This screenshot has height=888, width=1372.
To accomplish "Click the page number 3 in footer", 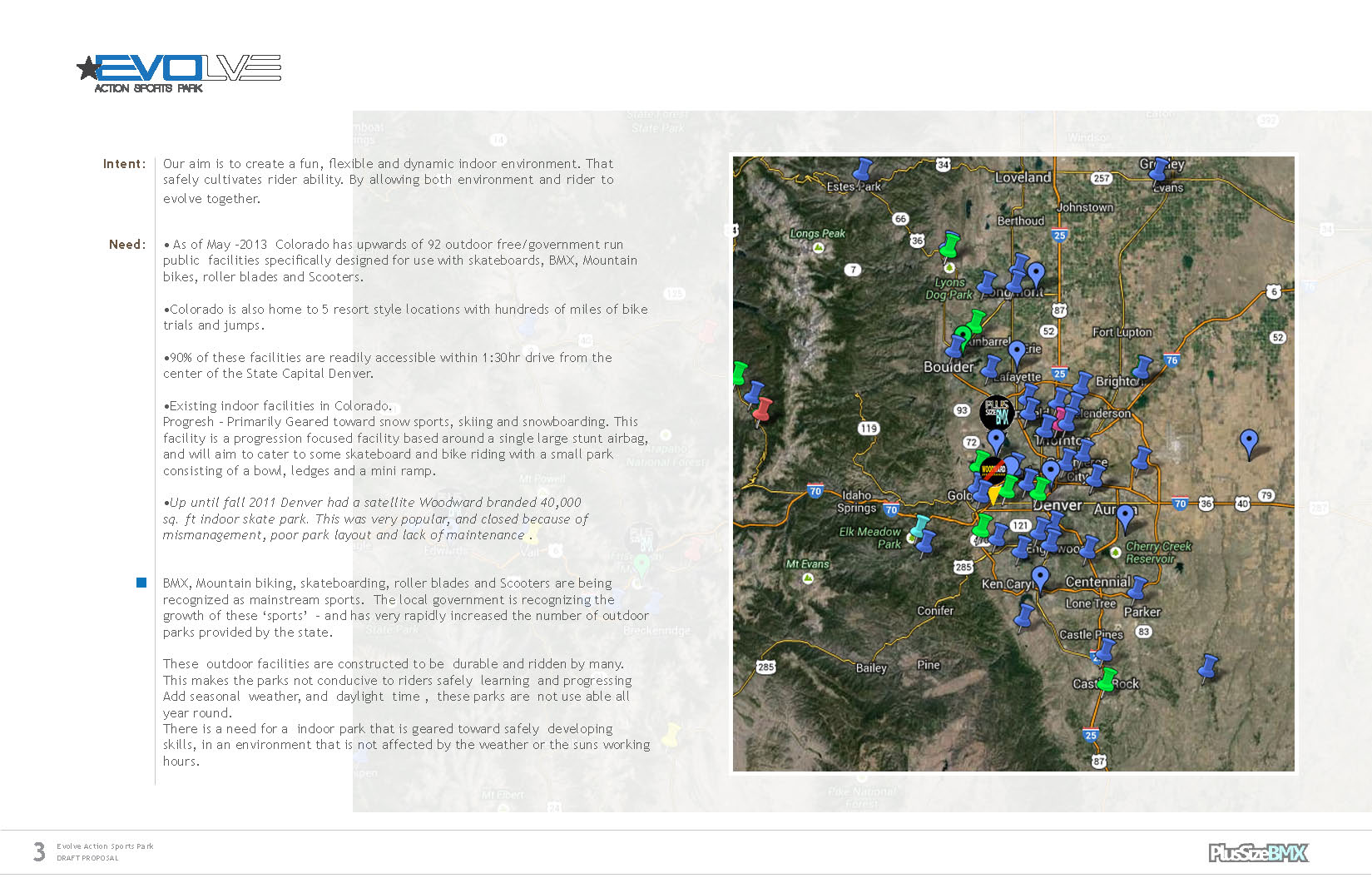I will (39, 851).
